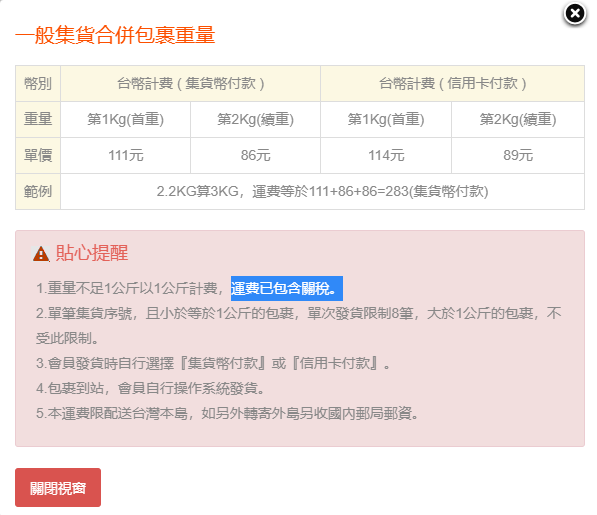Screen dimensions: 597x515
Task: Click the 單價 row label
Action: [x=38, y=156]
